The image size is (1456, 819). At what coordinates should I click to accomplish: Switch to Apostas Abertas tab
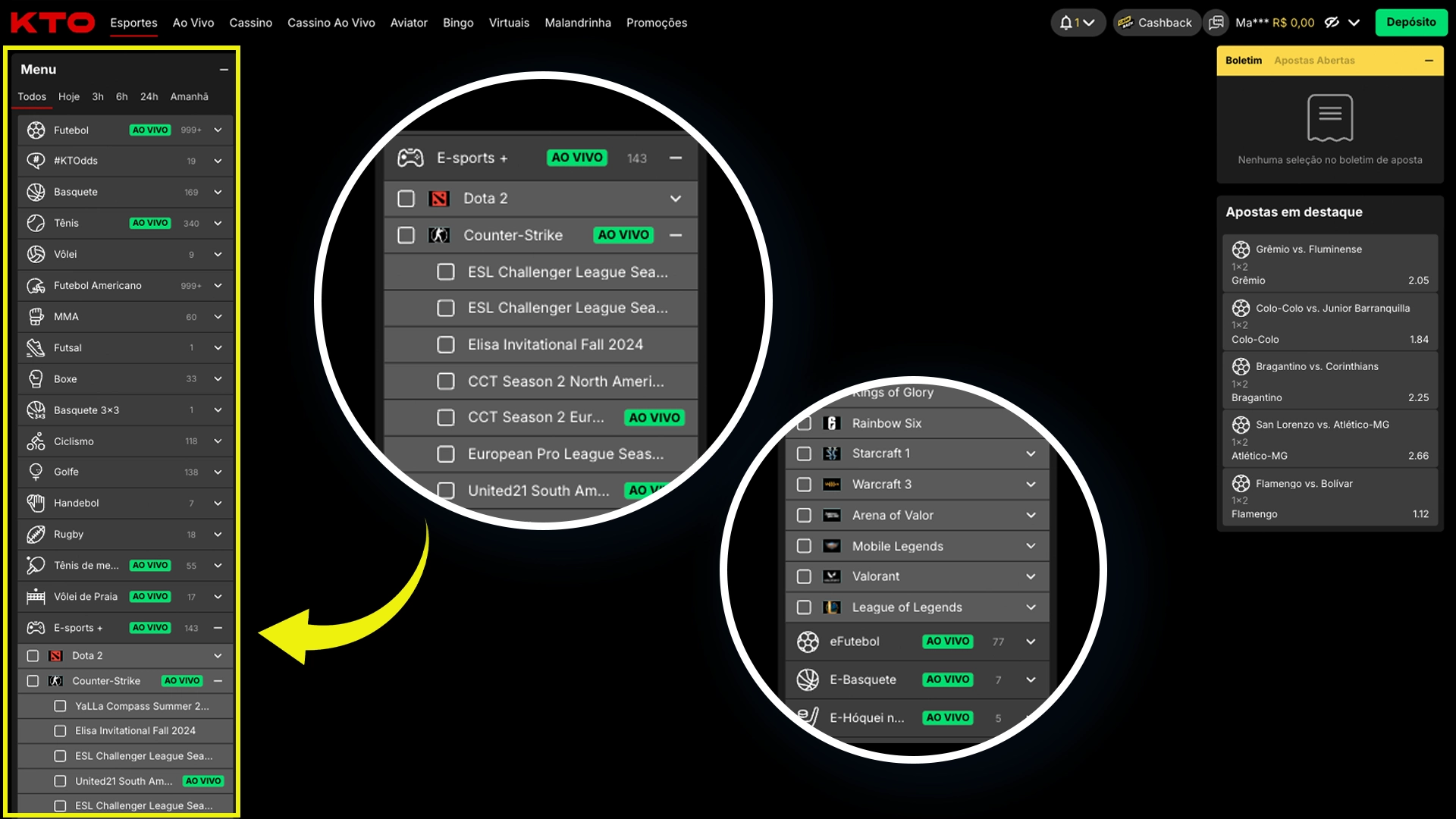[x=1314, y=61]
